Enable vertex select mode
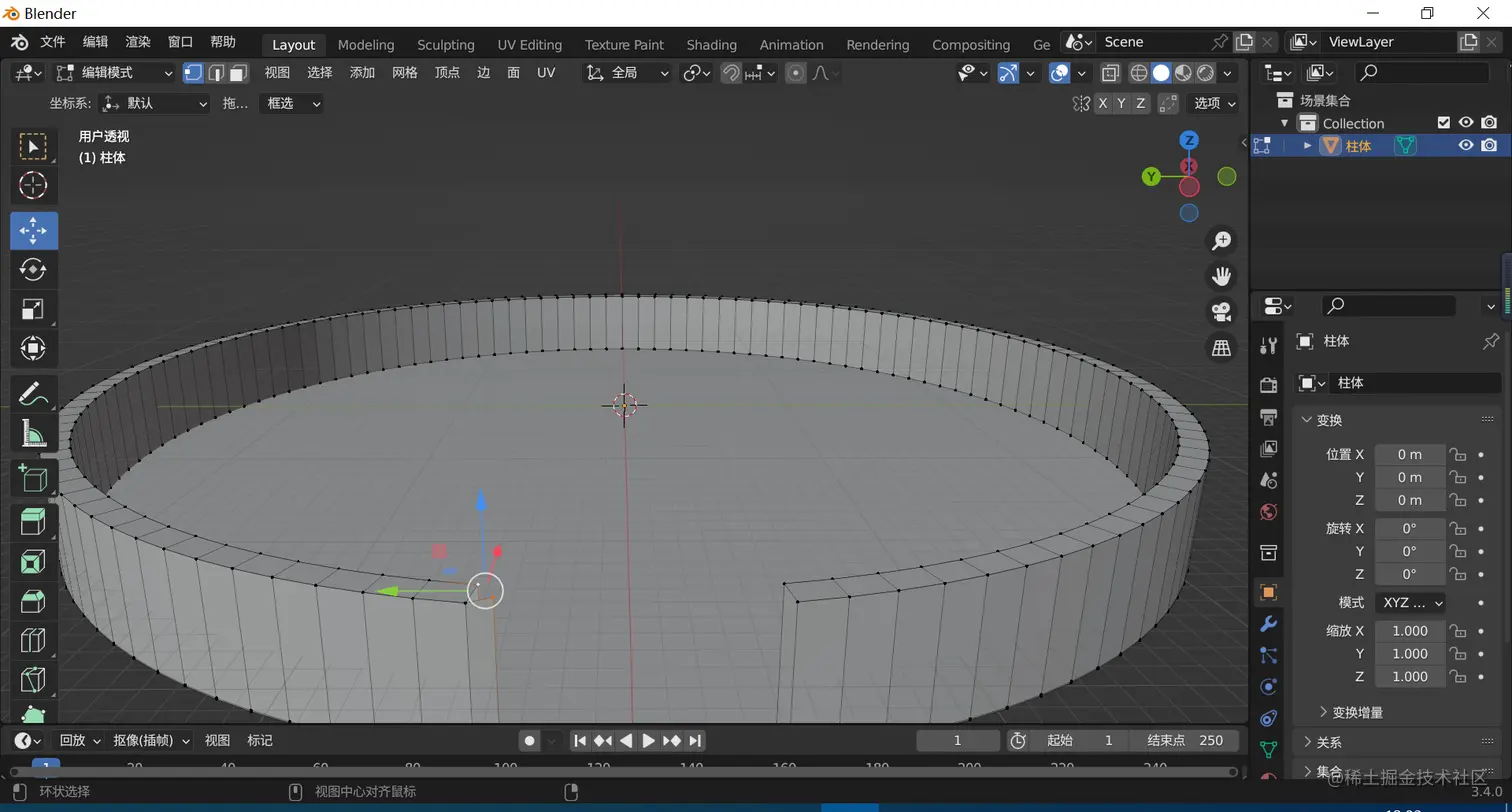Screen dimensions: 1512x812 click(193, 73)
